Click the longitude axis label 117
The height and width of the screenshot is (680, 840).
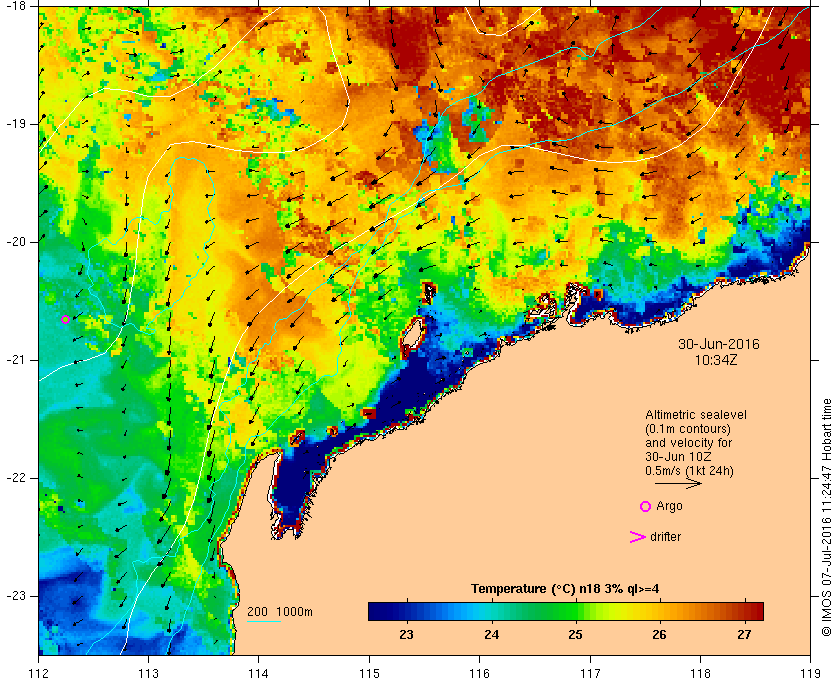590,673
